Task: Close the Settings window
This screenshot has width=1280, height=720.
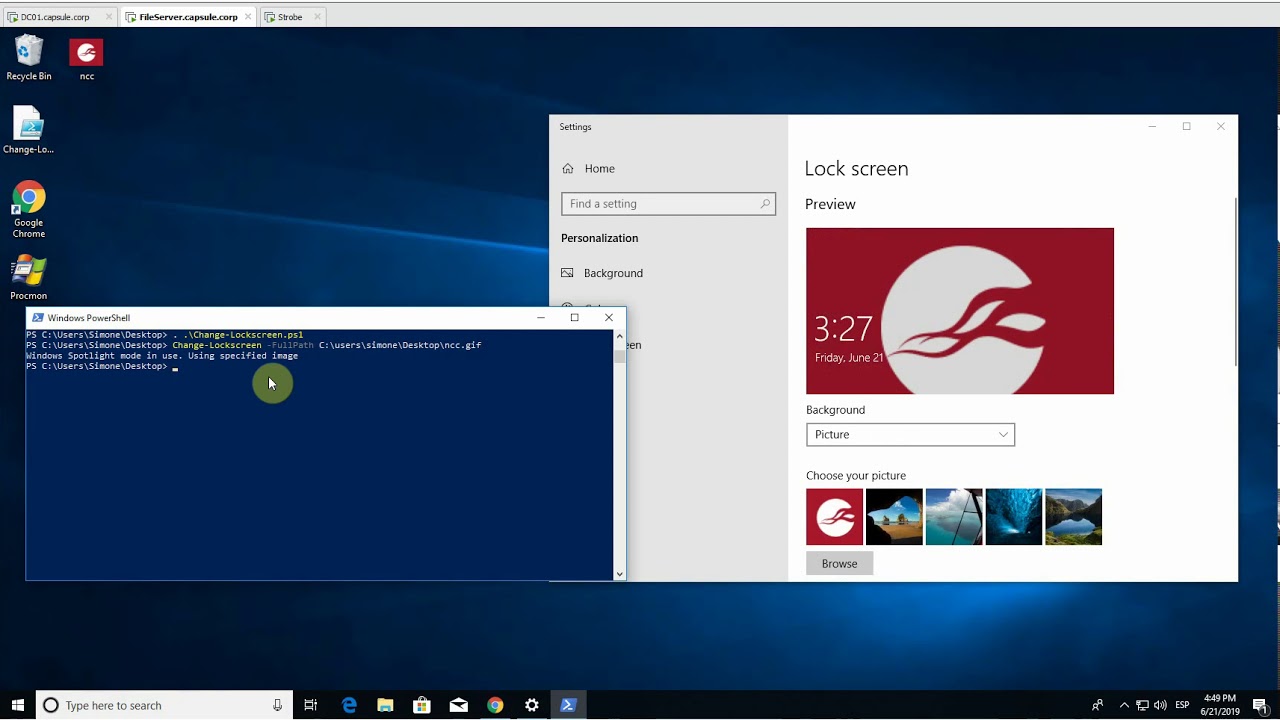Action: point(1220,127)
